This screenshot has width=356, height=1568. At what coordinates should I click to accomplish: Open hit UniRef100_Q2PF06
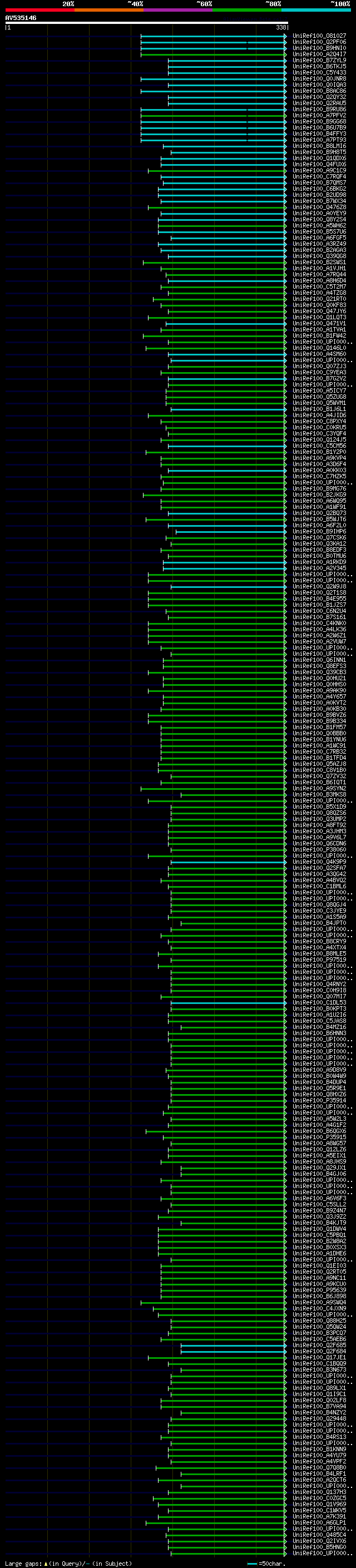click(x=319, y=42)
